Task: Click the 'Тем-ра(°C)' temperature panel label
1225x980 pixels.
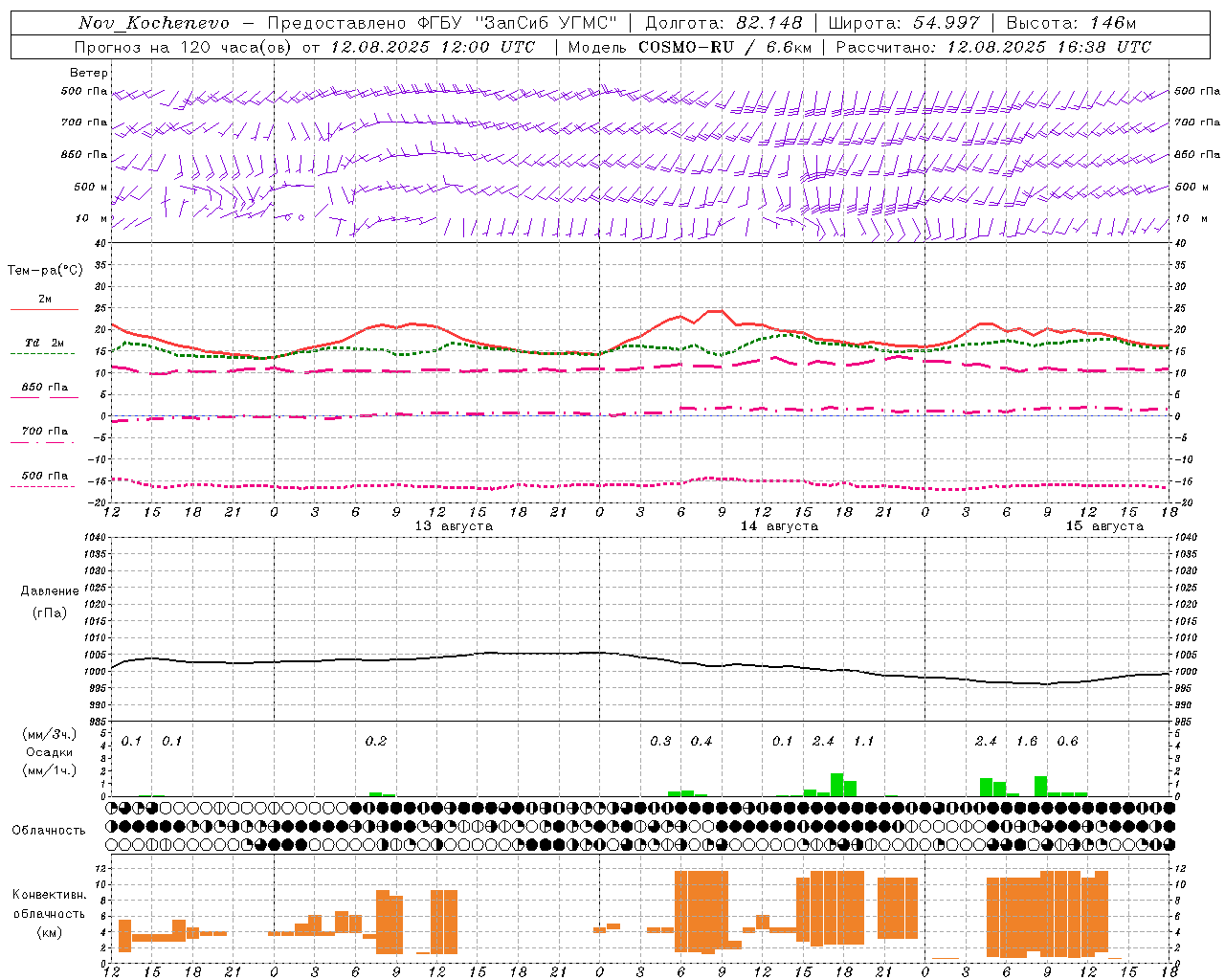Action: click(x=45, y=271)
